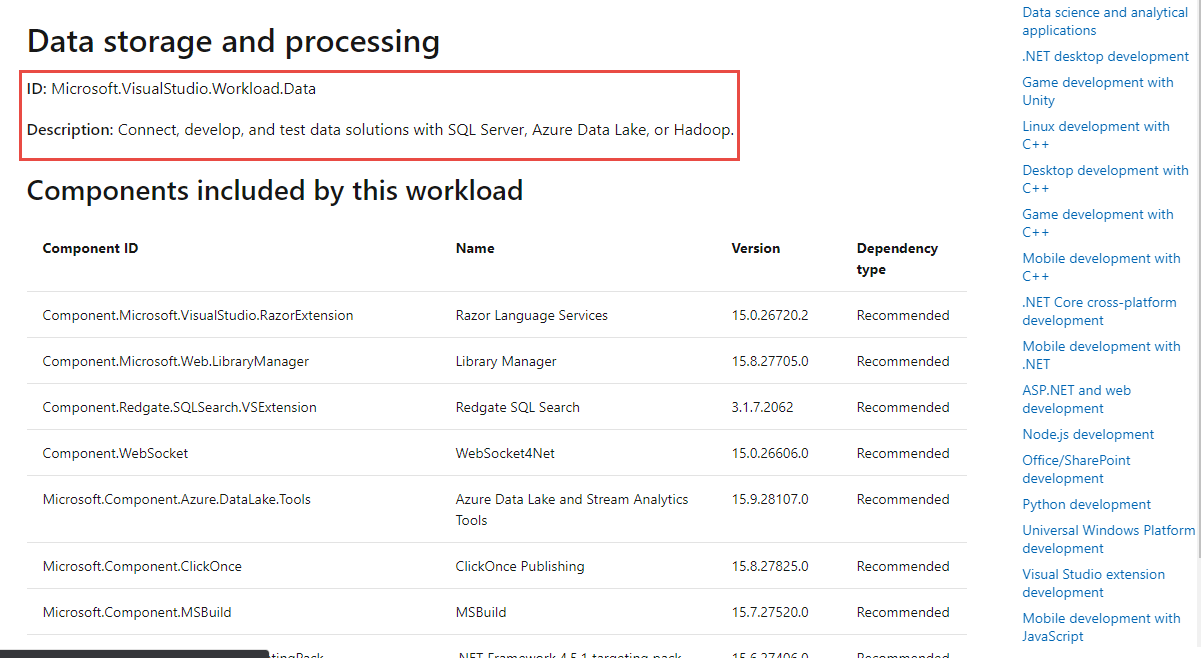1201x658 pixels.
Task: Open Universal Windows Platform development link
Action: [x=1108, y=539]
